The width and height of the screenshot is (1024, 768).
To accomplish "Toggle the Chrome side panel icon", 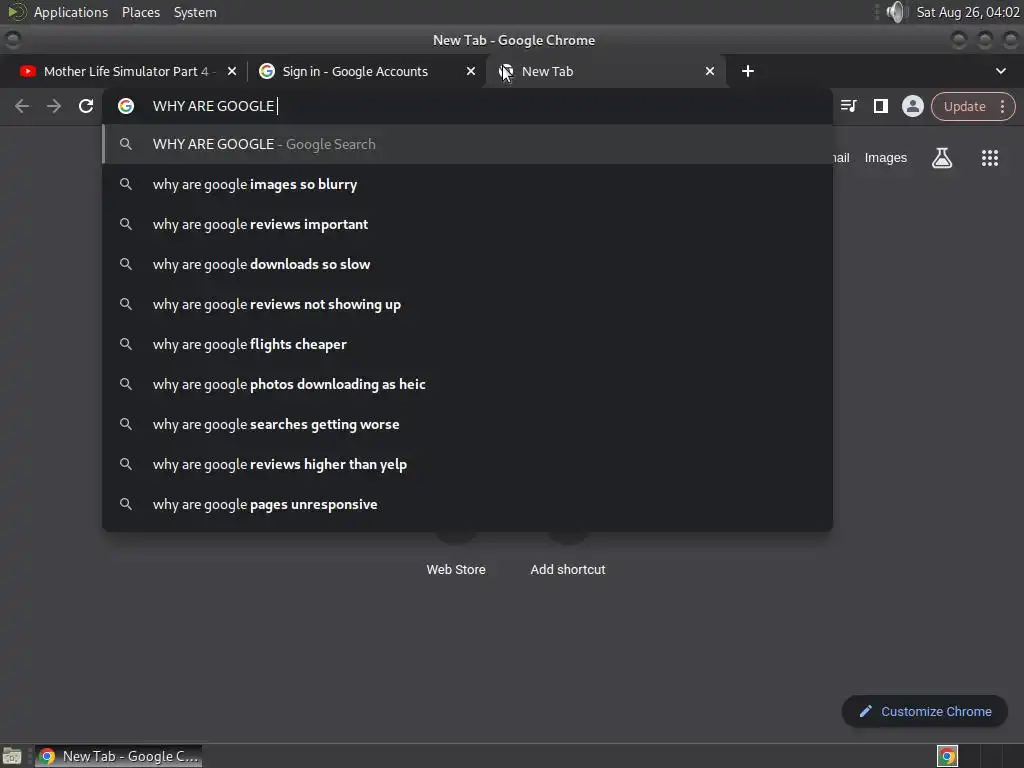I will [880, 106].
